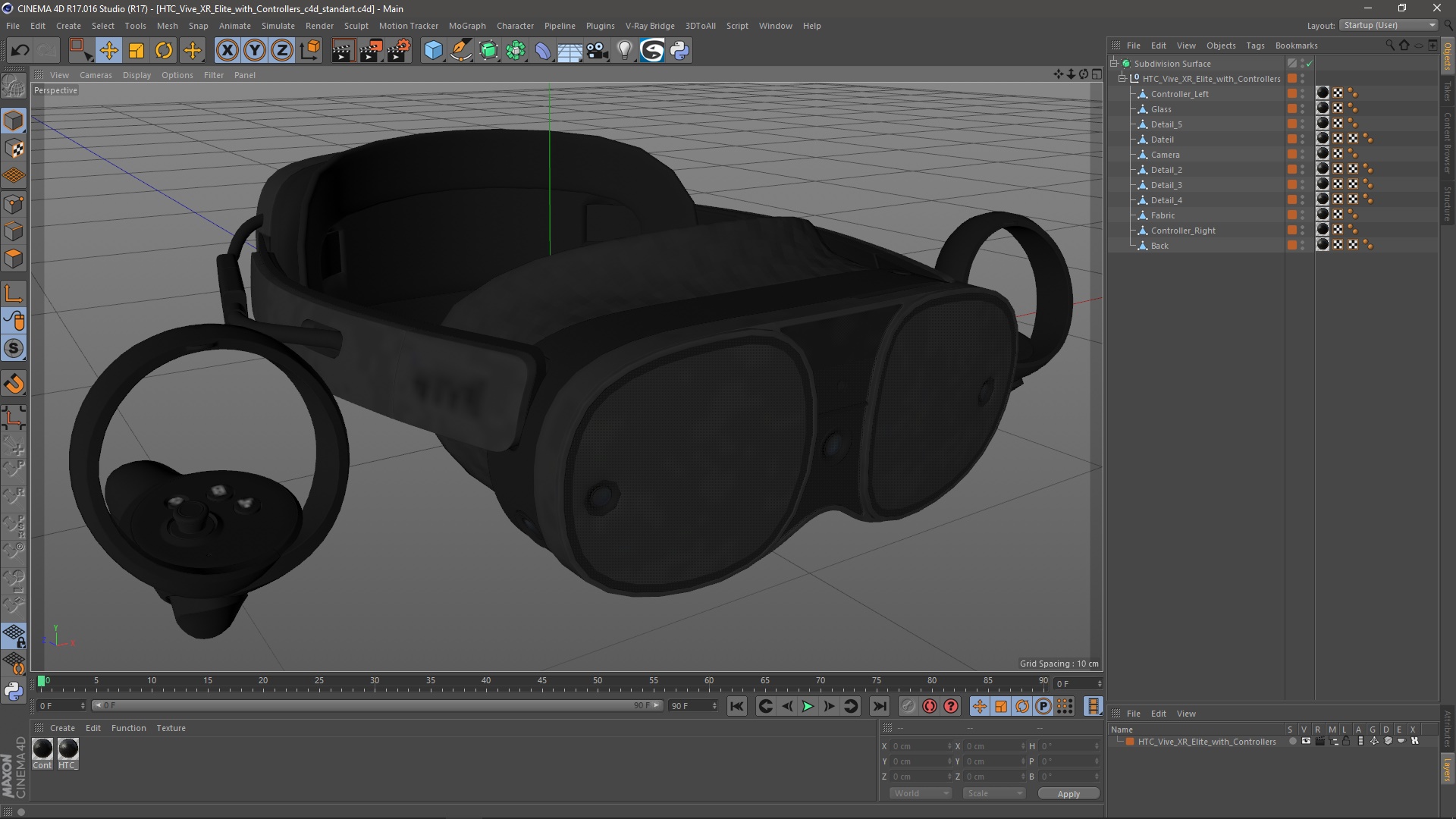Screen dimensions: 1456x819
Task: Click the timeline preview range slider
Action: click(377, 705)
